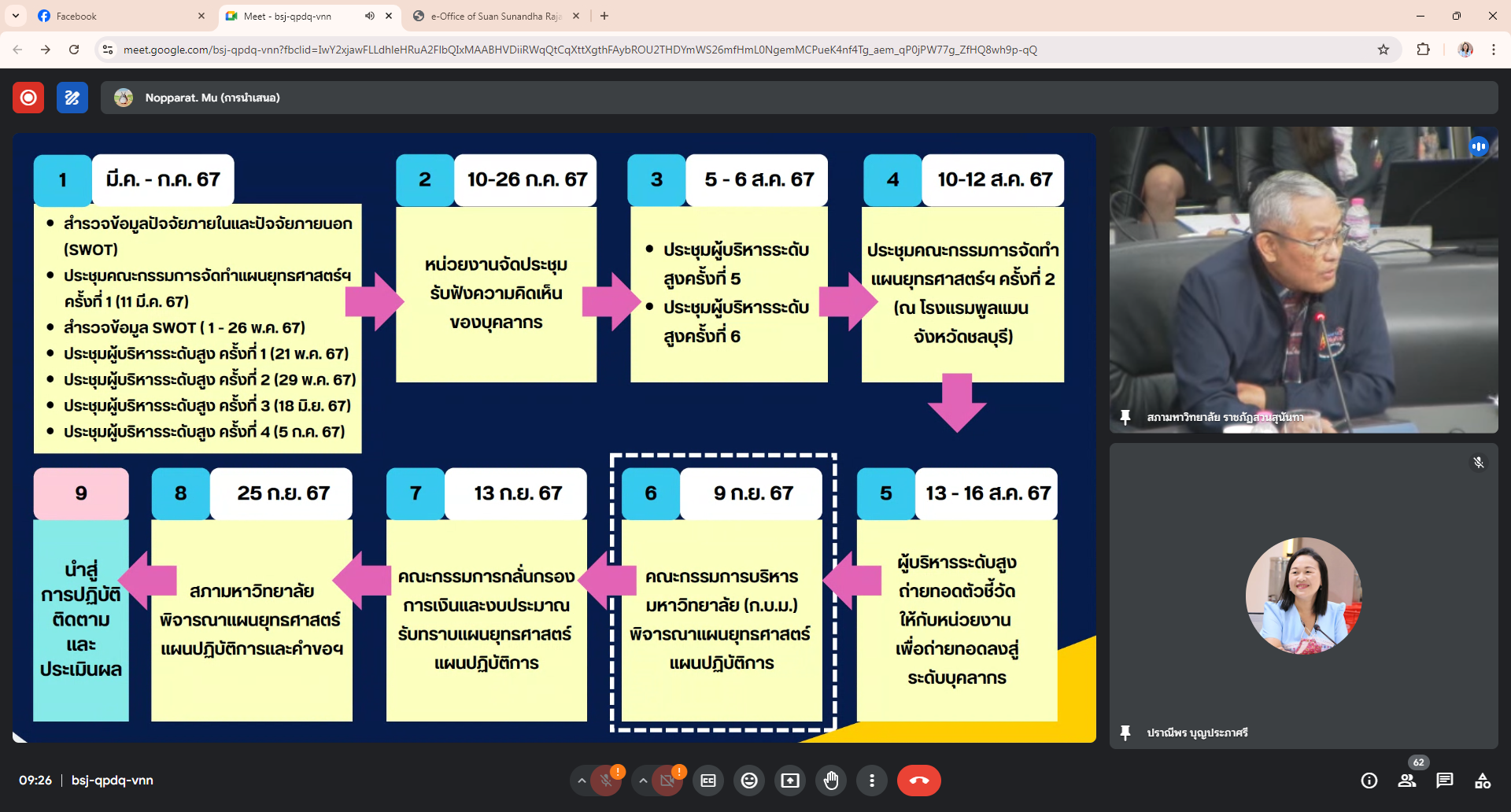
Task: Expand the audio settings arrow
Action: coord(582,781)
